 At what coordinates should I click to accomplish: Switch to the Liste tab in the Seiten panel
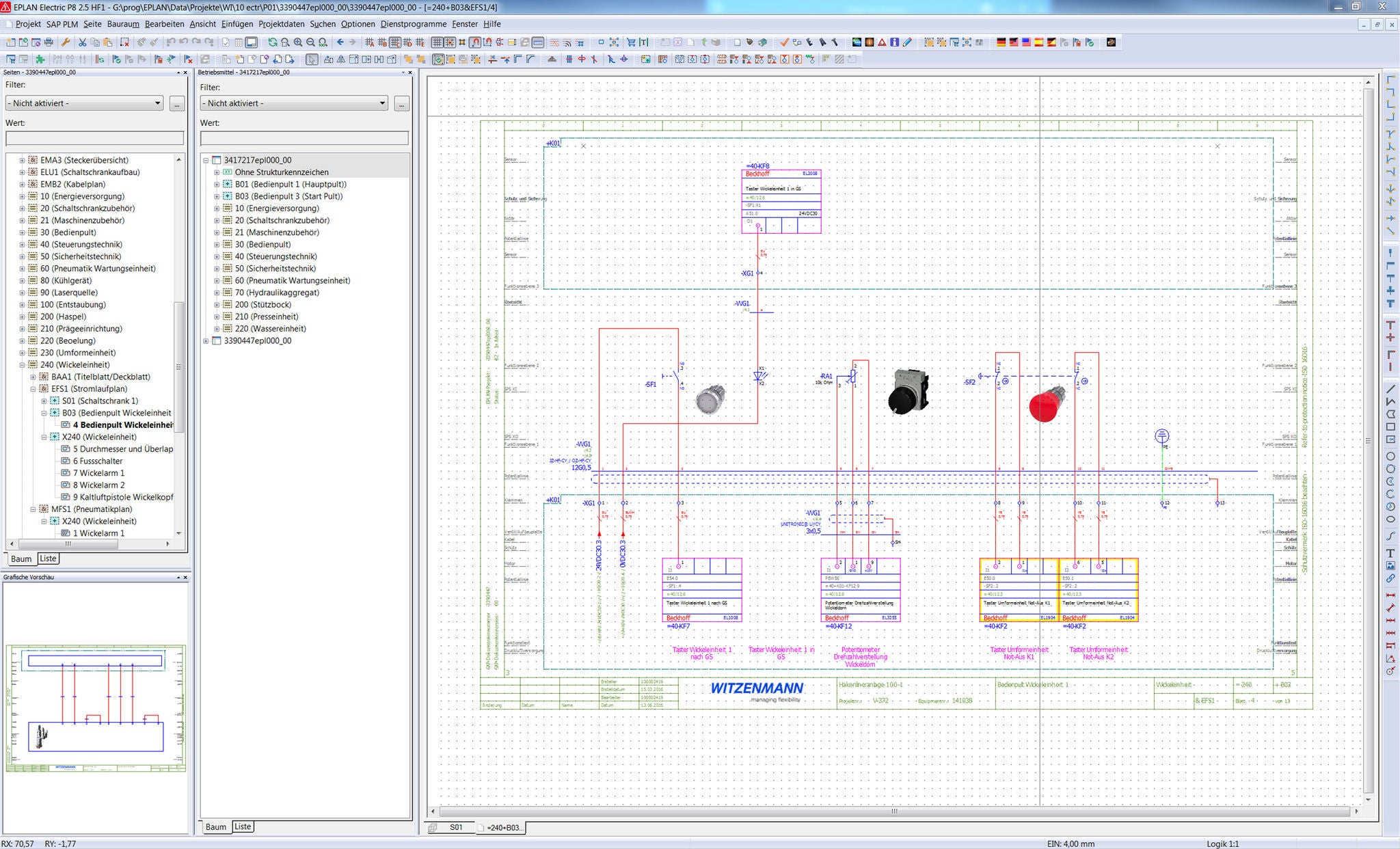pos(47,558)
